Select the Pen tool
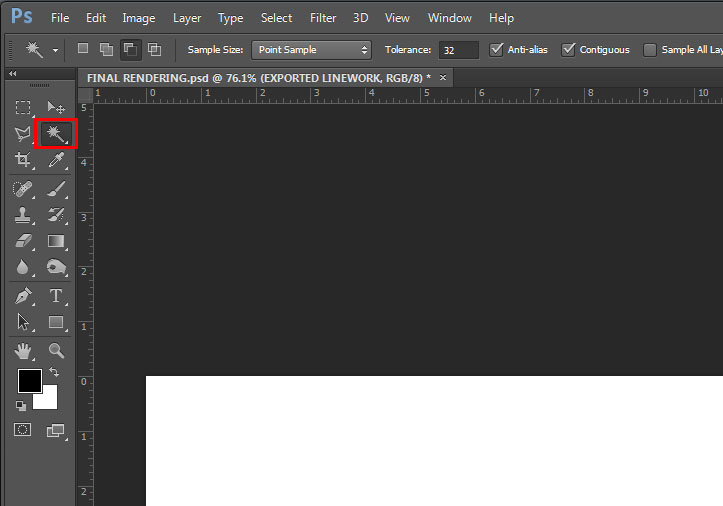 click(23, 296)
